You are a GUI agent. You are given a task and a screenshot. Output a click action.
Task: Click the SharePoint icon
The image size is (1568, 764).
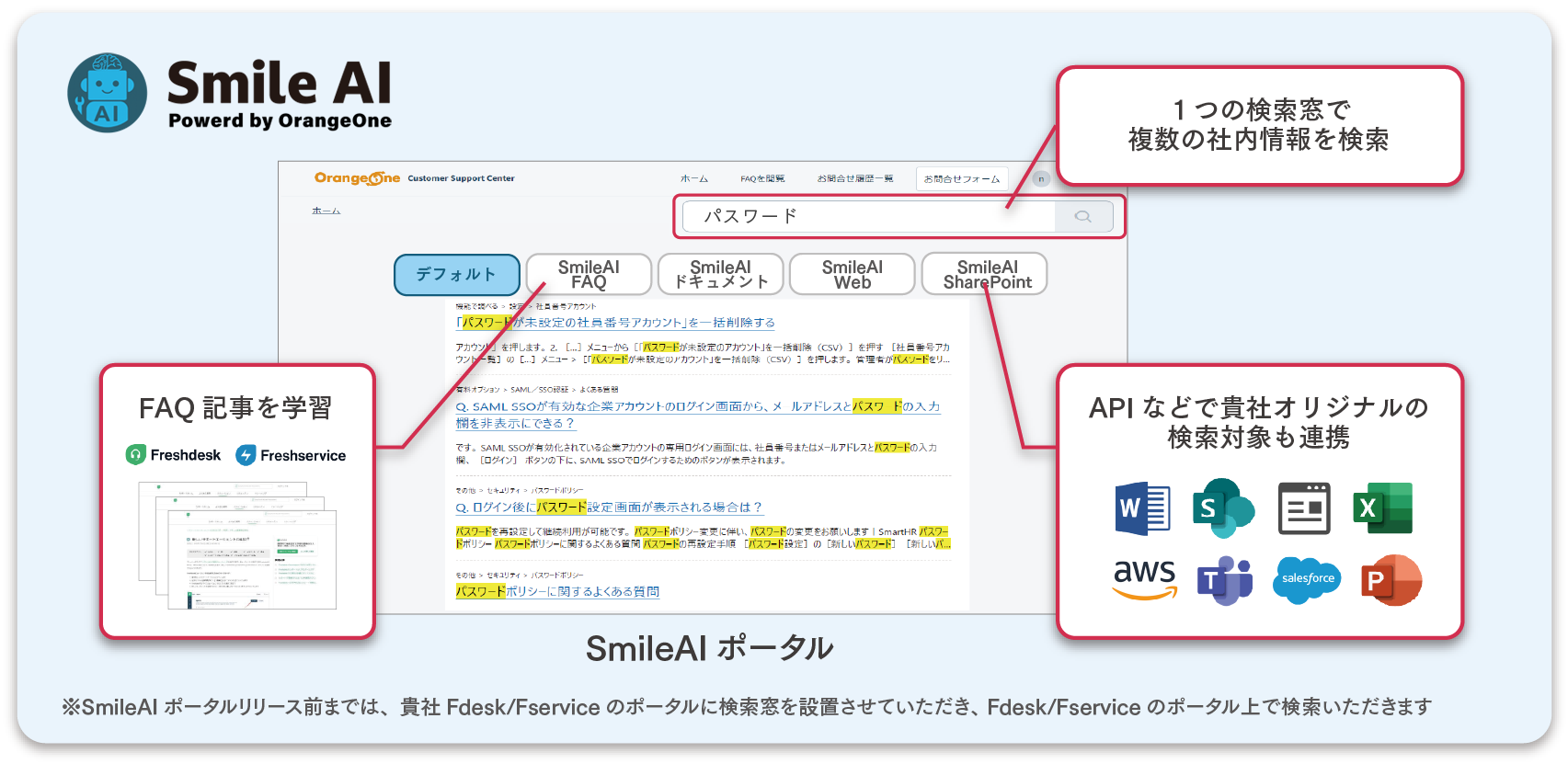coord(1222,507)
